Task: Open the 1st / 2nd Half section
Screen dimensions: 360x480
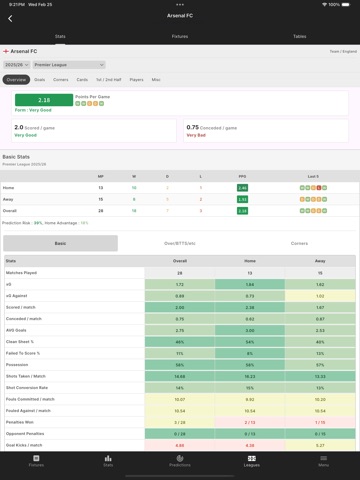Action: (109, 80)
